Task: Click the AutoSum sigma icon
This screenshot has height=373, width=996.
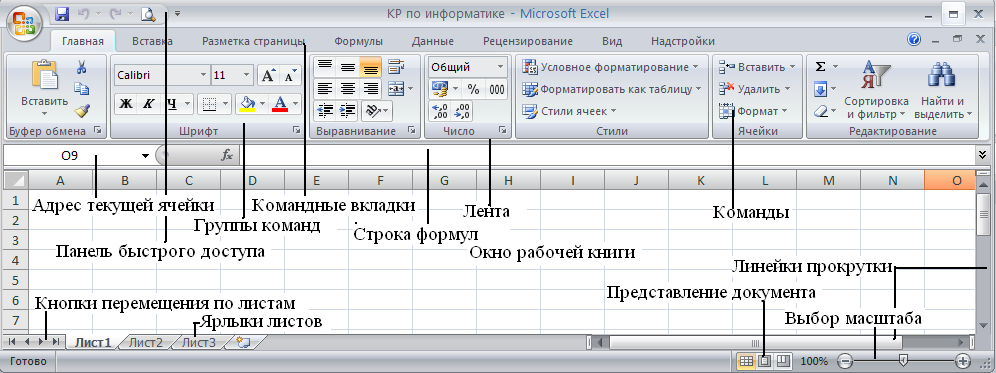Action: click(x=821, y=67)
